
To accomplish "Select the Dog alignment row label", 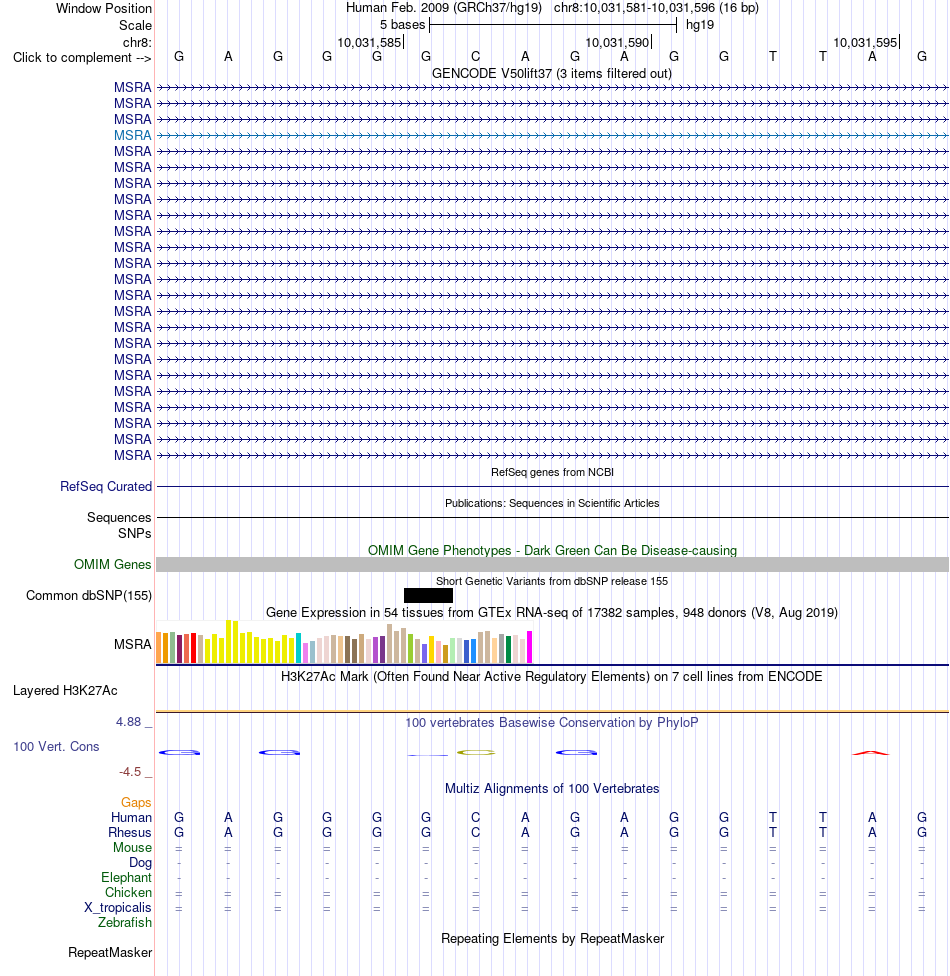I will point(140,863).
